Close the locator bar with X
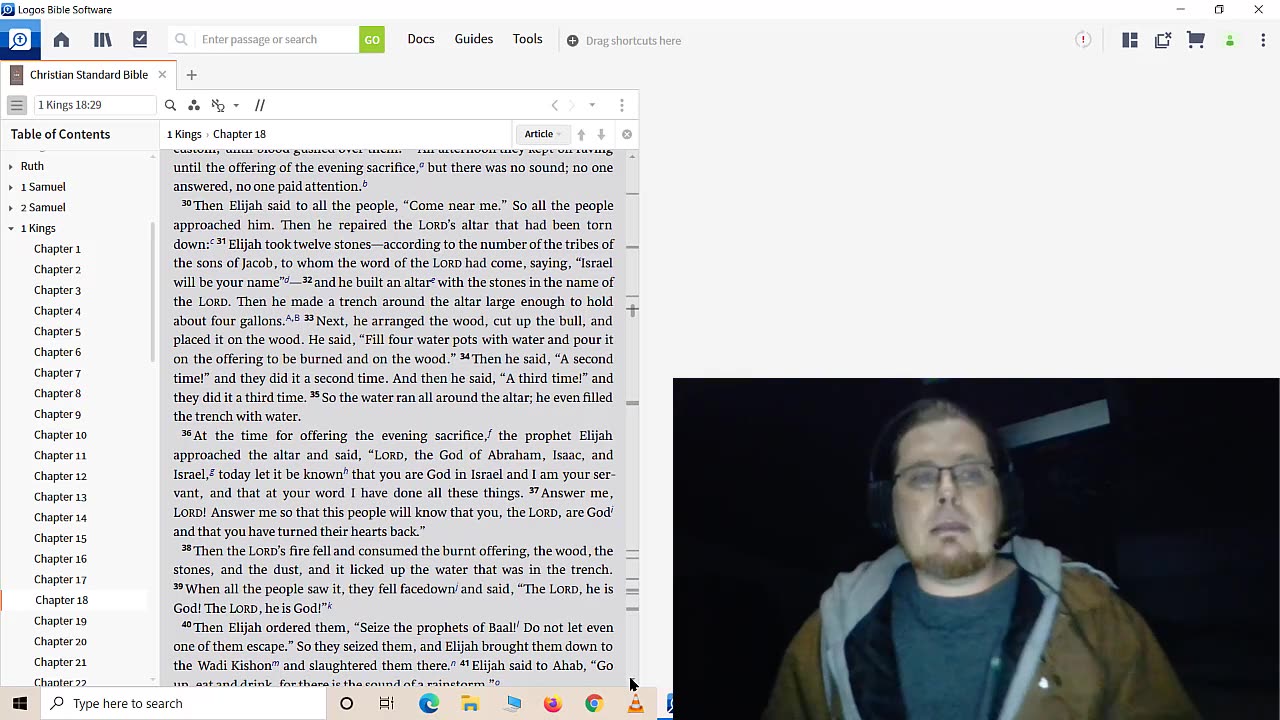The height and width of the screenshot is (720, 1280). tap(627, 134)
